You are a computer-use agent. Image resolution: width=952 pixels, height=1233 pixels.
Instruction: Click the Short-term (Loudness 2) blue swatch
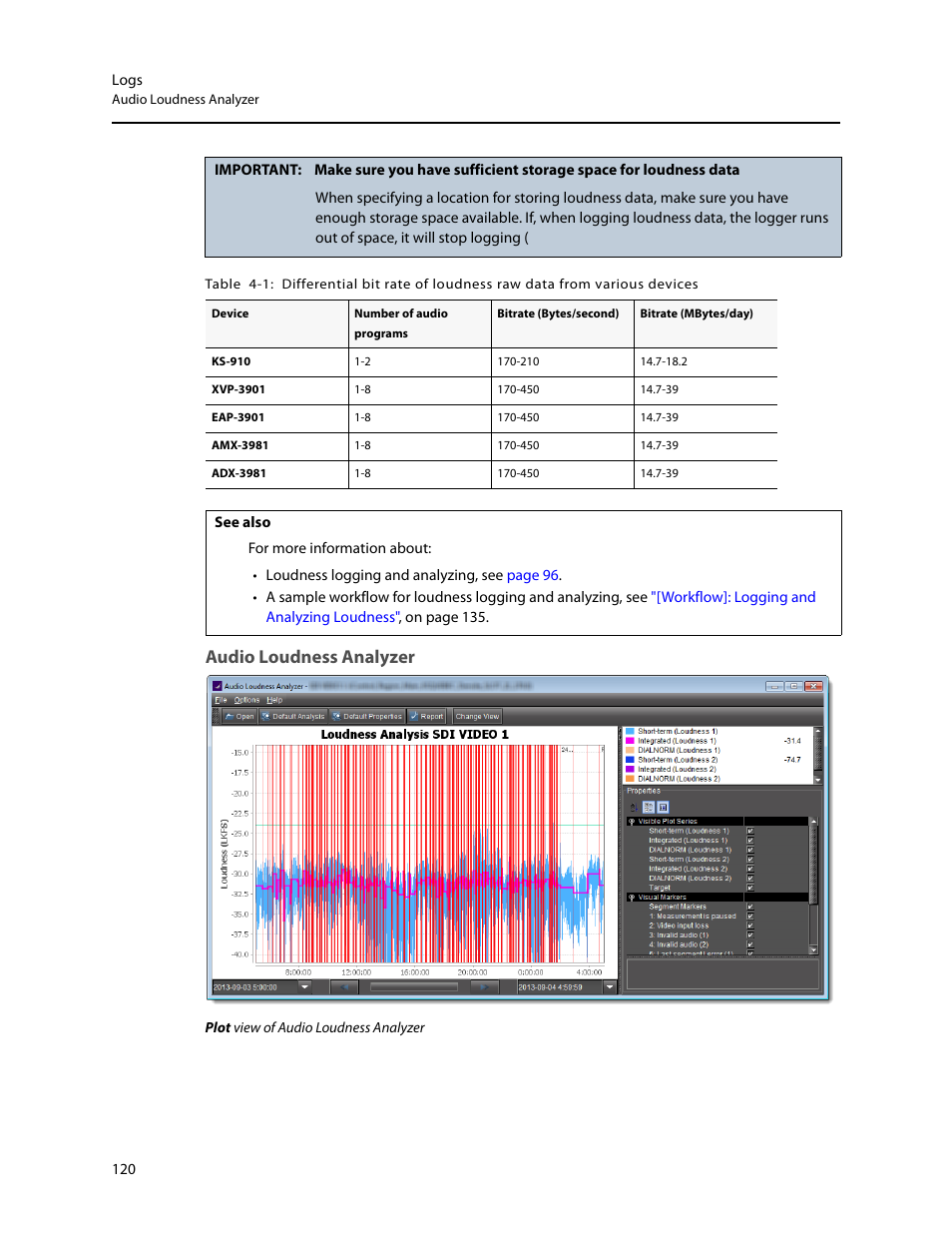point(630,760)
